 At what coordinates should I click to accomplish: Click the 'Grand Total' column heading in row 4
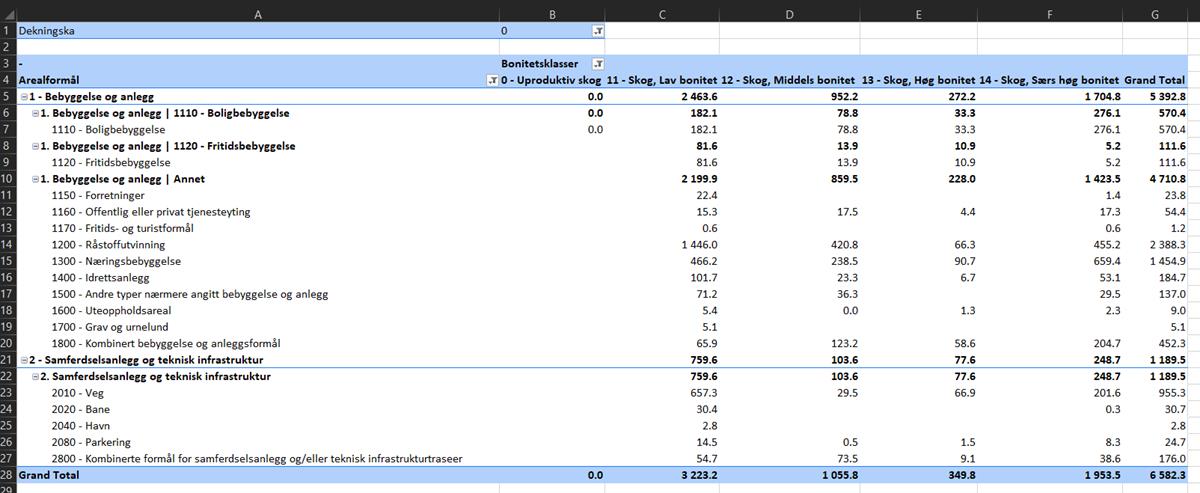(x=1155, y=80)
